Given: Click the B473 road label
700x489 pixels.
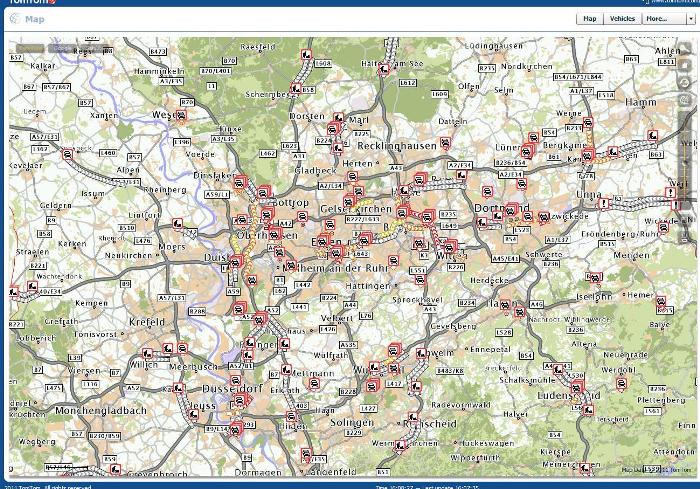Looking at the screenshot, I should (158, 52).
